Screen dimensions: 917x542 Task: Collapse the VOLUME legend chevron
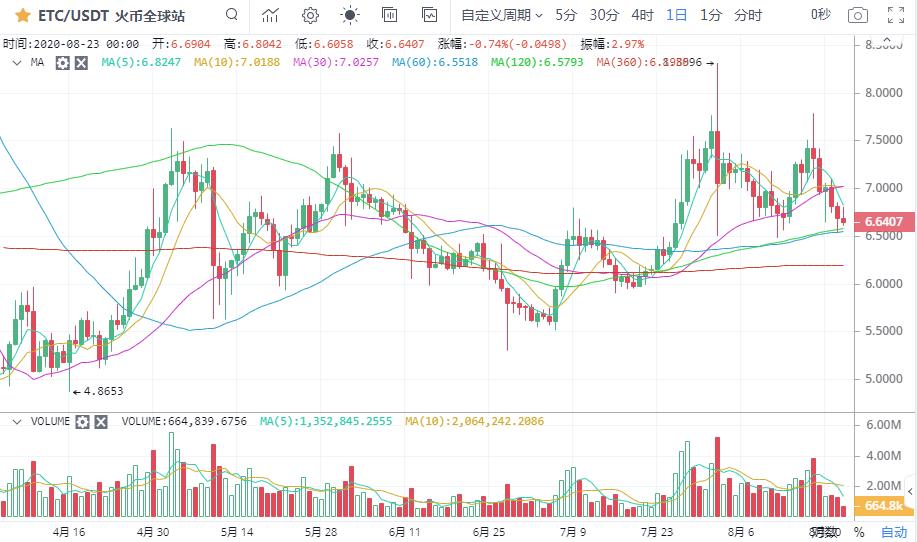point(17,422)
